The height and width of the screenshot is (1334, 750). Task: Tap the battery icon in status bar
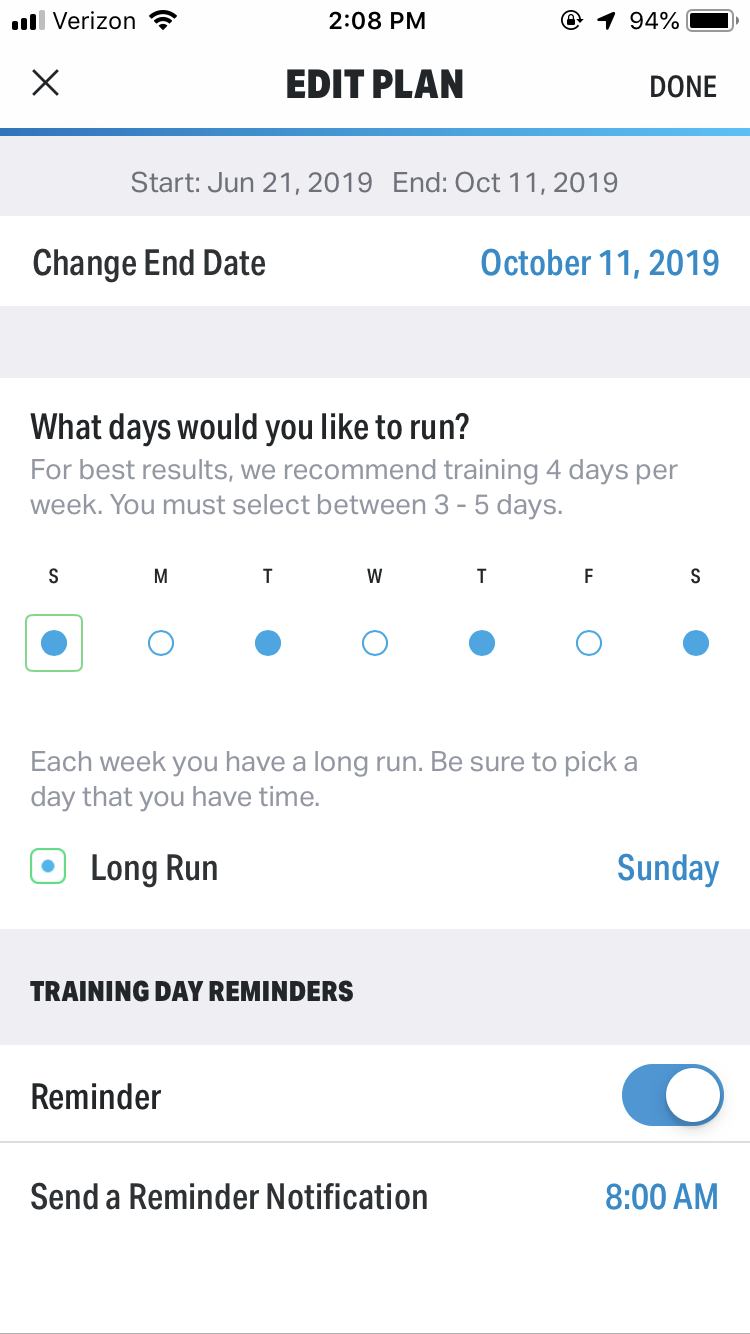coord(713,21)
